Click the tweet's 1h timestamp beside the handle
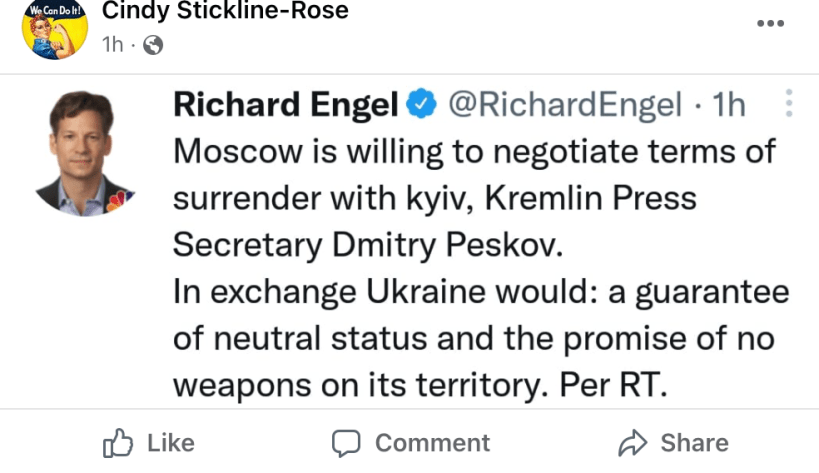This screenshot has width=819, height=473. [728, 104]
